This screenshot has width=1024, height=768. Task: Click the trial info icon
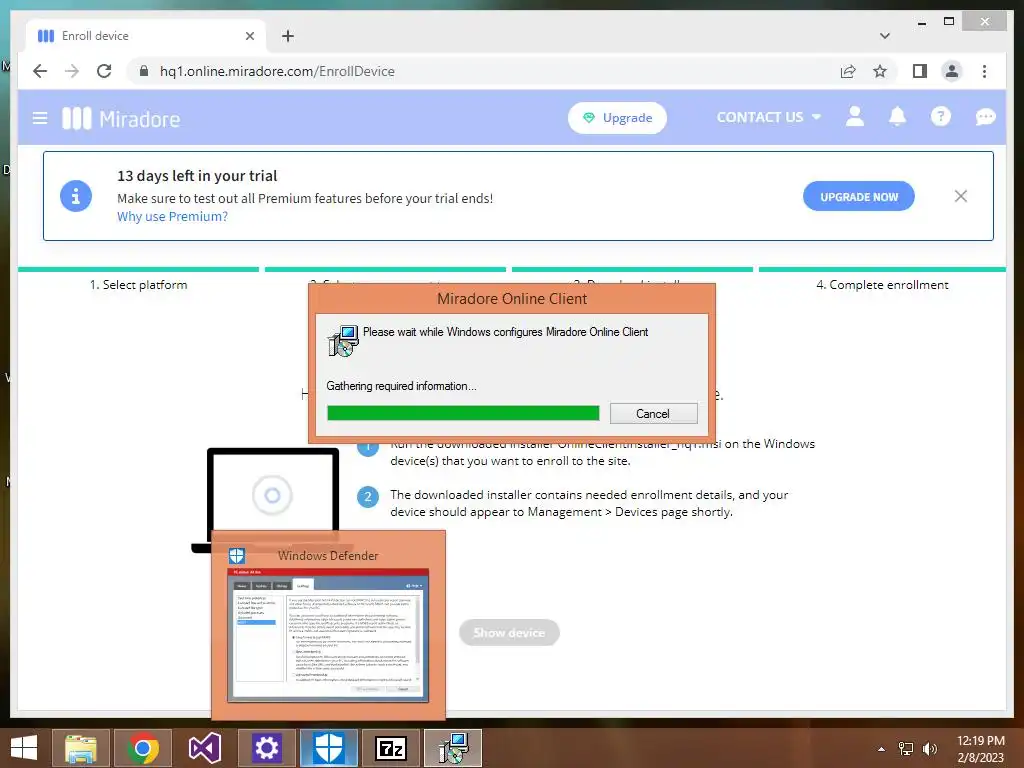(x=76, y=196)
